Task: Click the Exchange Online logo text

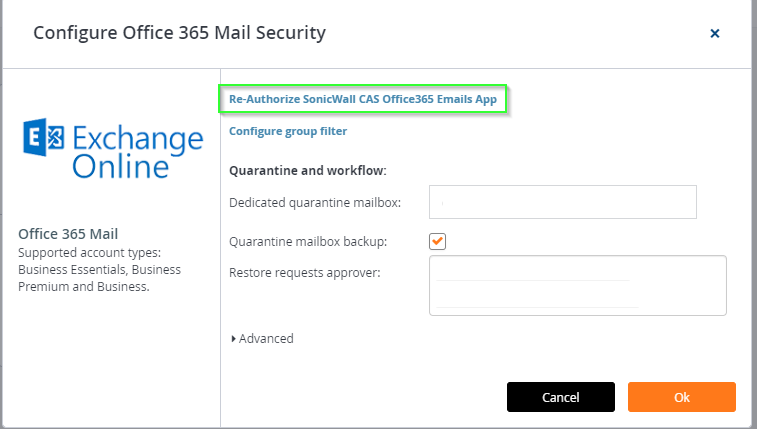Action: [x=138, y=152]
